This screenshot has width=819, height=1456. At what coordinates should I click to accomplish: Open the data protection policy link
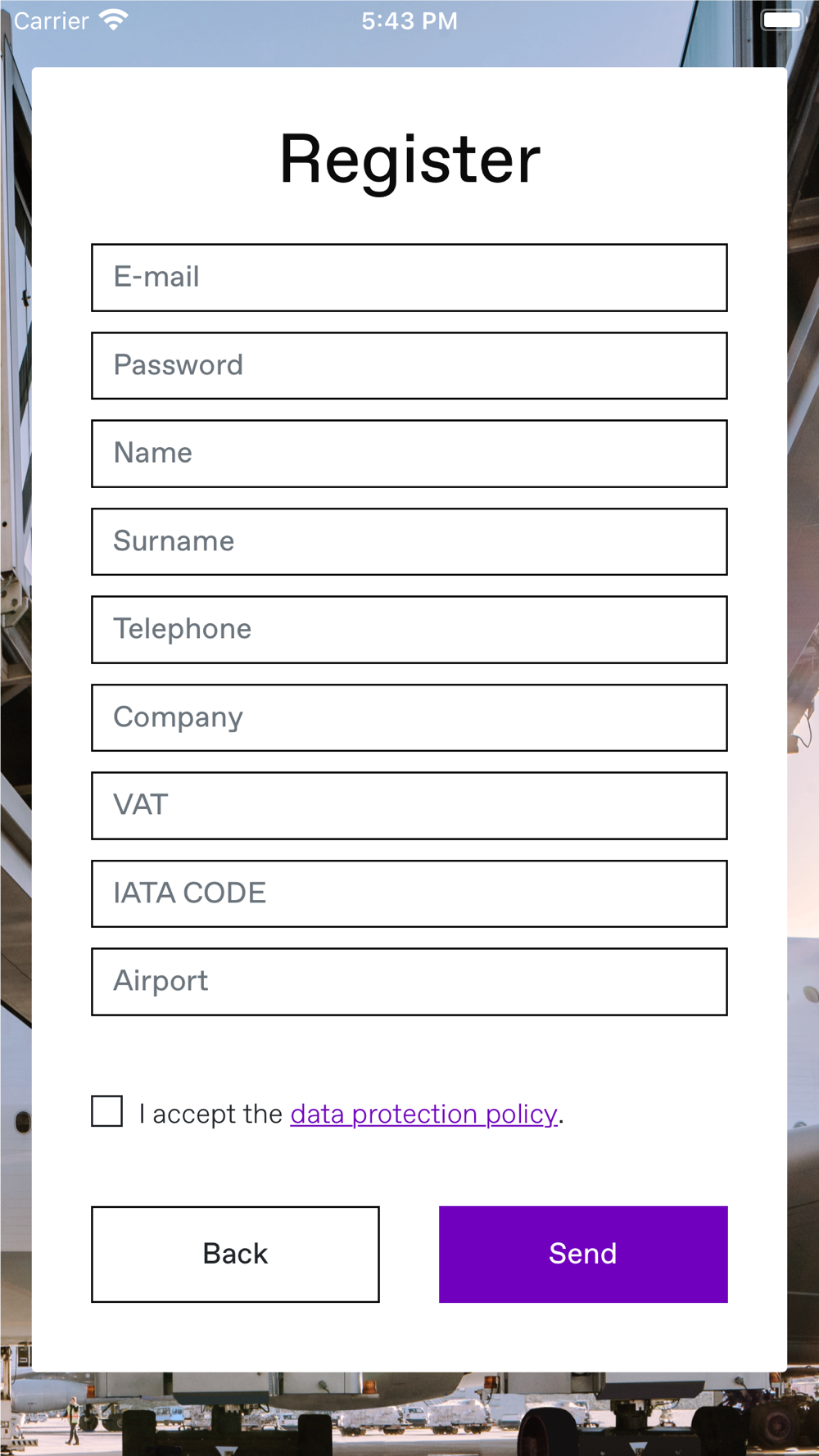pos(423,1114)
